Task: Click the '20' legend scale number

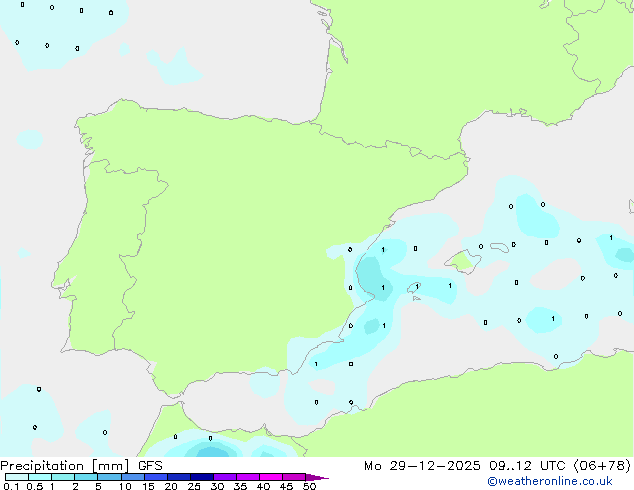Action: pyautogui.click(x=171, y=486)
